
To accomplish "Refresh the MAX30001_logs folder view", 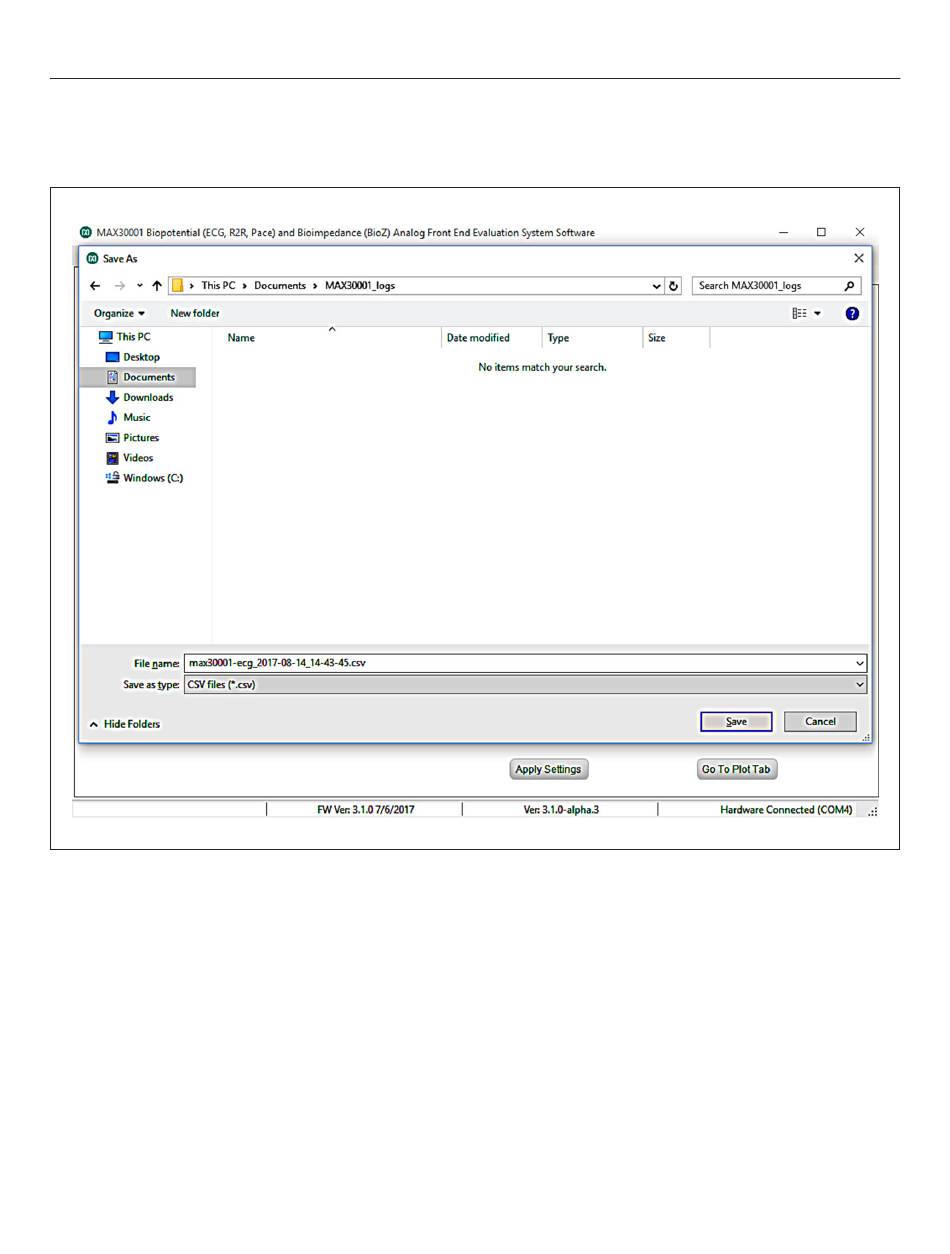I will point(674,286).
